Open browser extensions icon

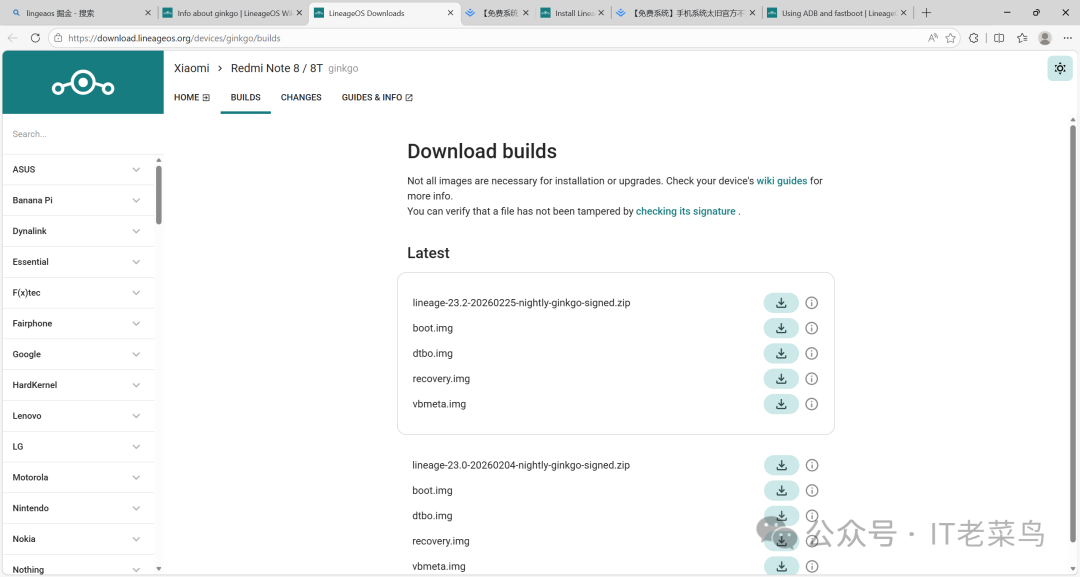(x=973, y=38)
